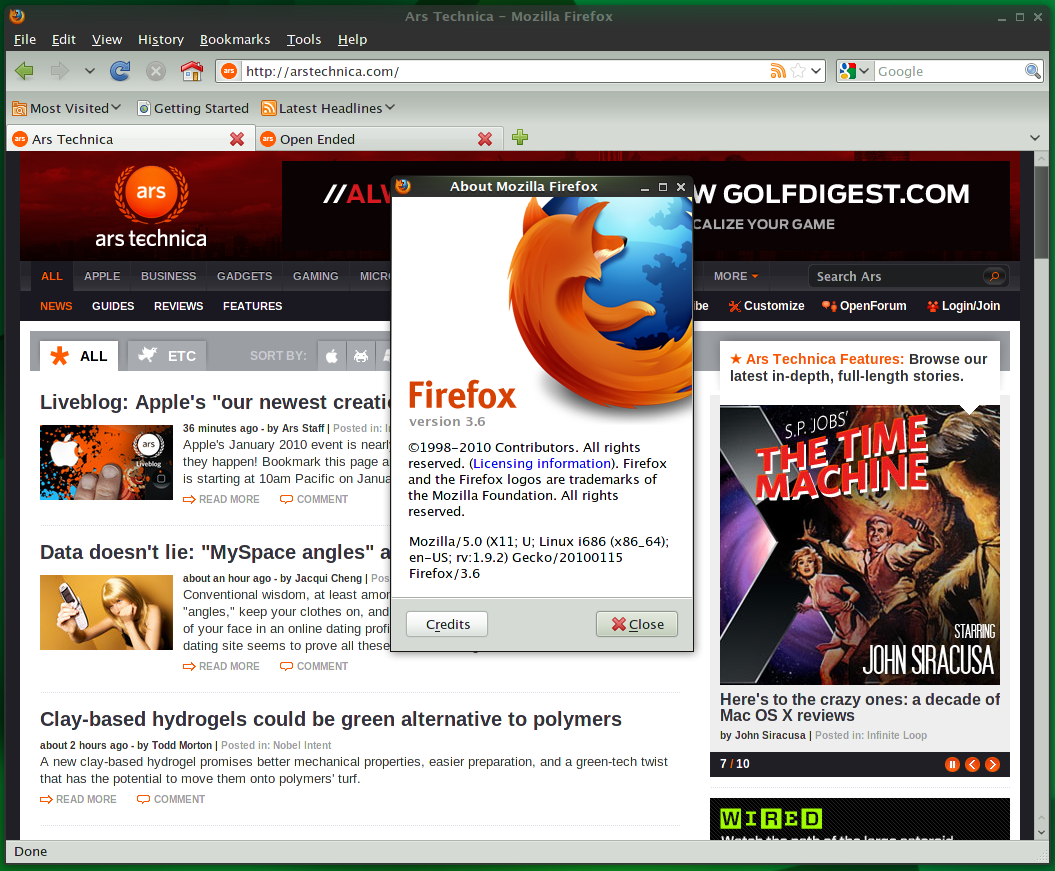Click the page vertical scrollbar thumb

tap(1041, 213)
